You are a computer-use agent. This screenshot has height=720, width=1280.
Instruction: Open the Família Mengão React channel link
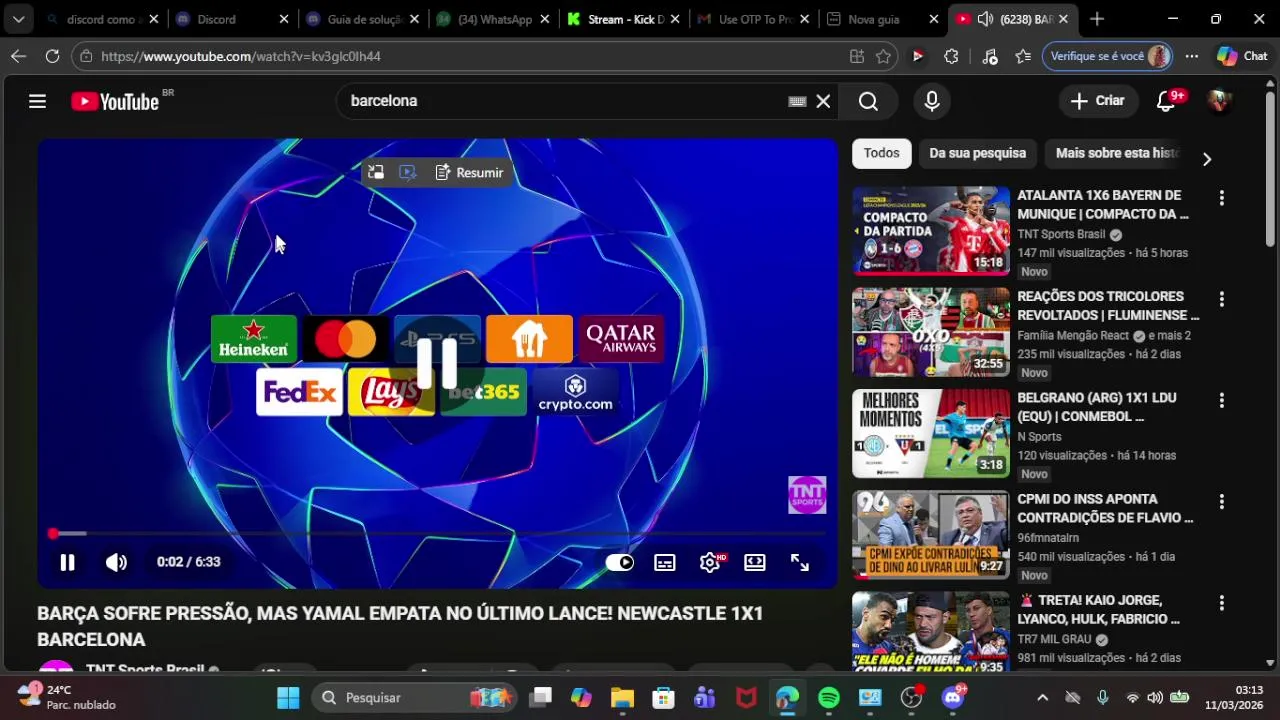coord(1073,335)
